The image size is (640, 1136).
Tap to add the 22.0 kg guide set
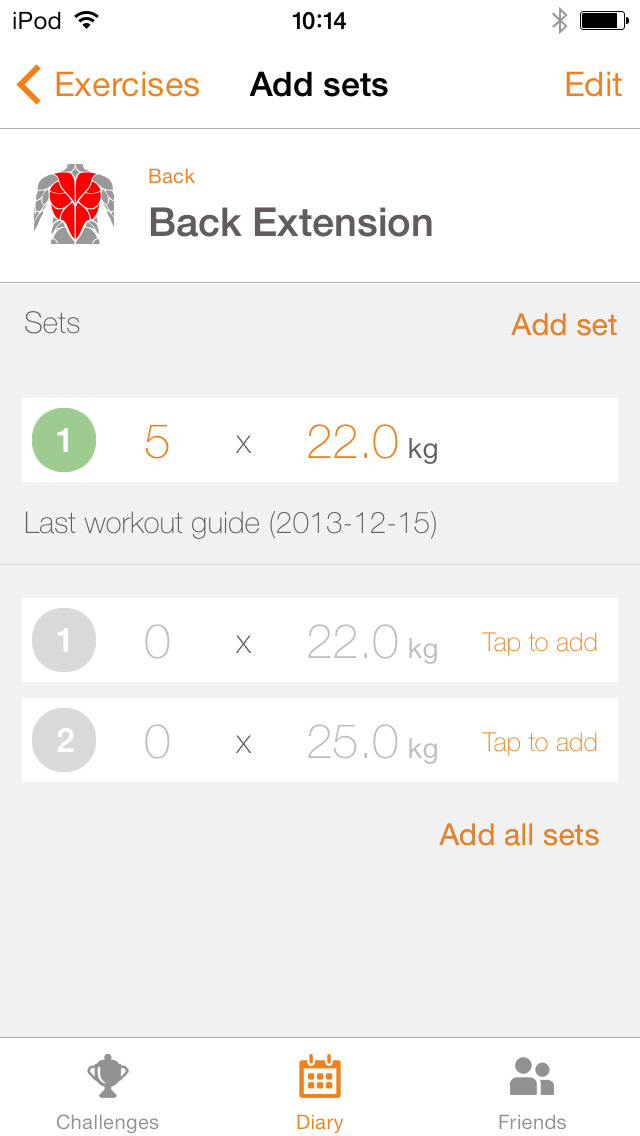(539, 642)
